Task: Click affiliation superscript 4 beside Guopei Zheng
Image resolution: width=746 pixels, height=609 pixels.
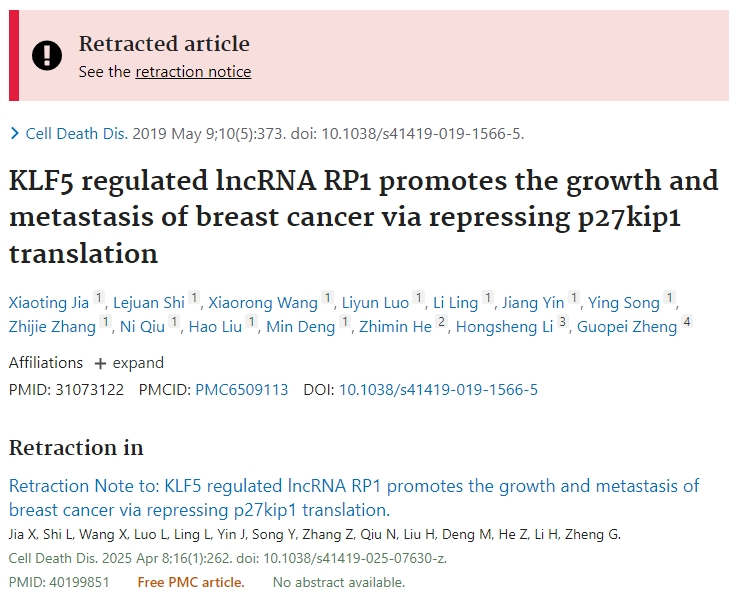Action: [x=687, y=322]
